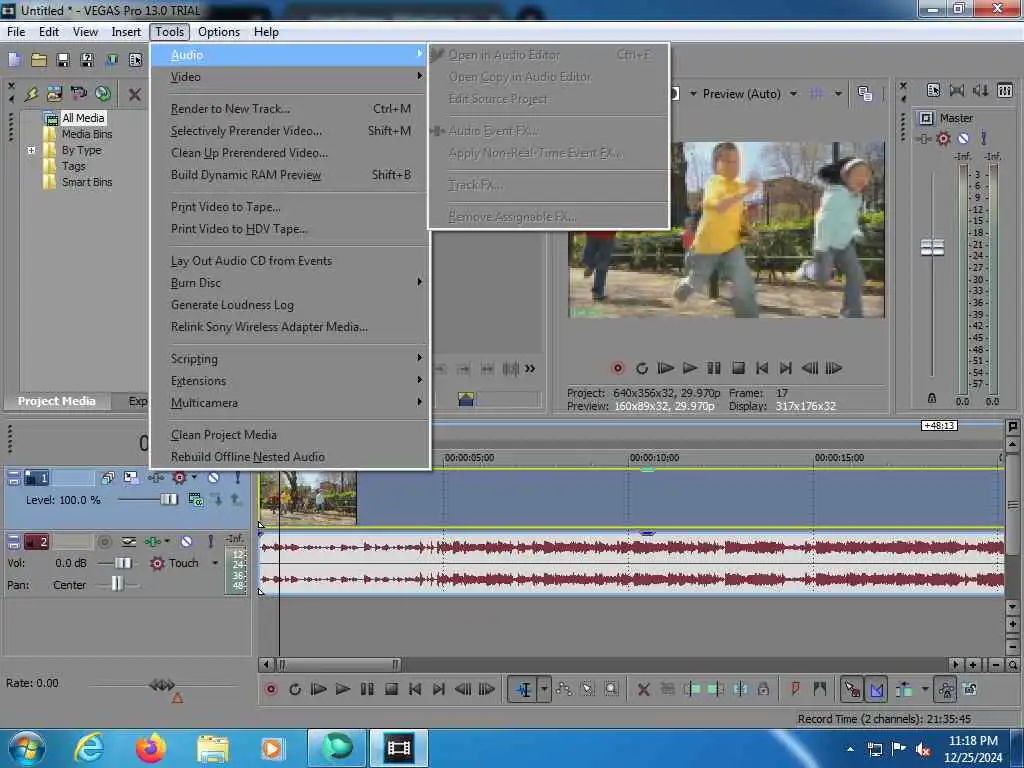Select the Zoom Edit tool
Screen dimensions: 1024x768
[x=611, y=690]
